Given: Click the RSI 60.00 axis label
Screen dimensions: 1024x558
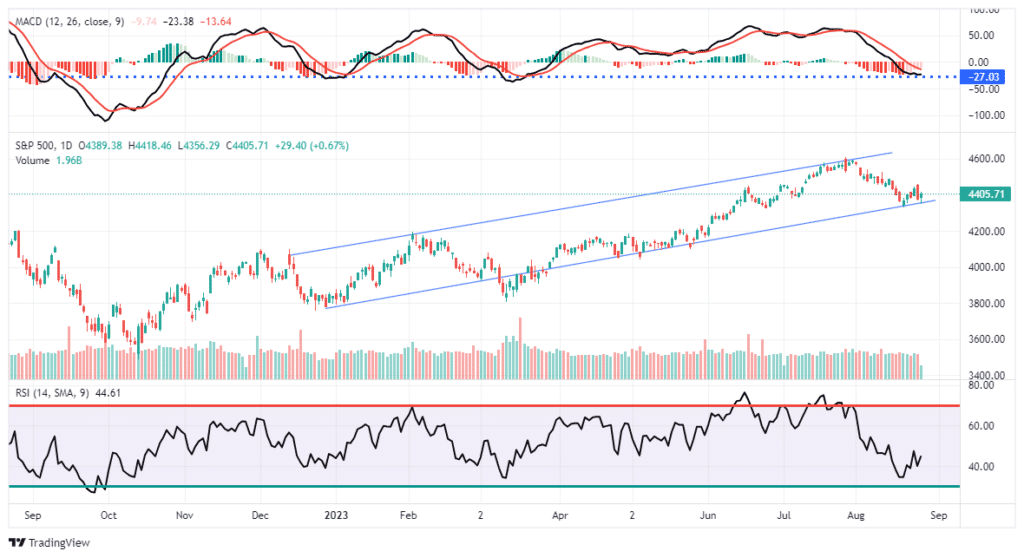Looking at the screenshot, I should (981, 426).
